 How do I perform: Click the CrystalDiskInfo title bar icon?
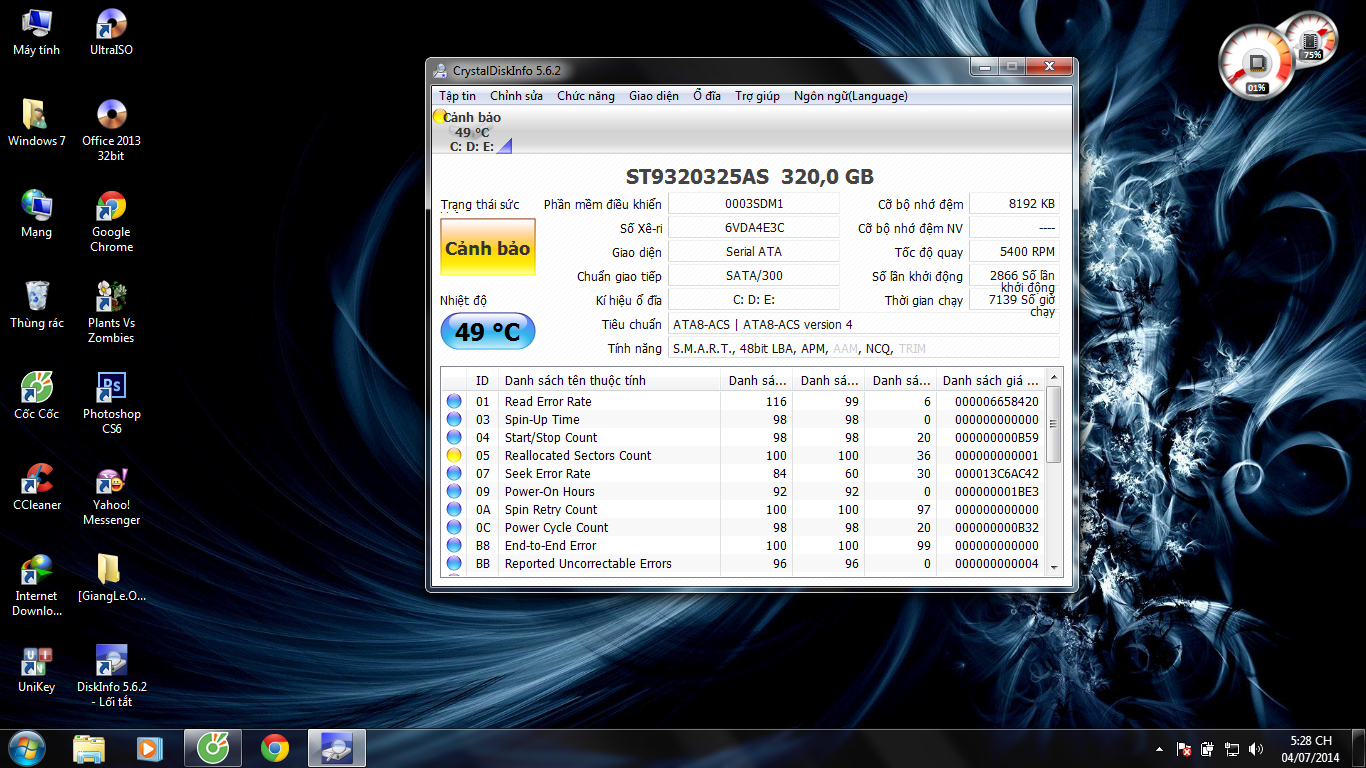(441, 70)
